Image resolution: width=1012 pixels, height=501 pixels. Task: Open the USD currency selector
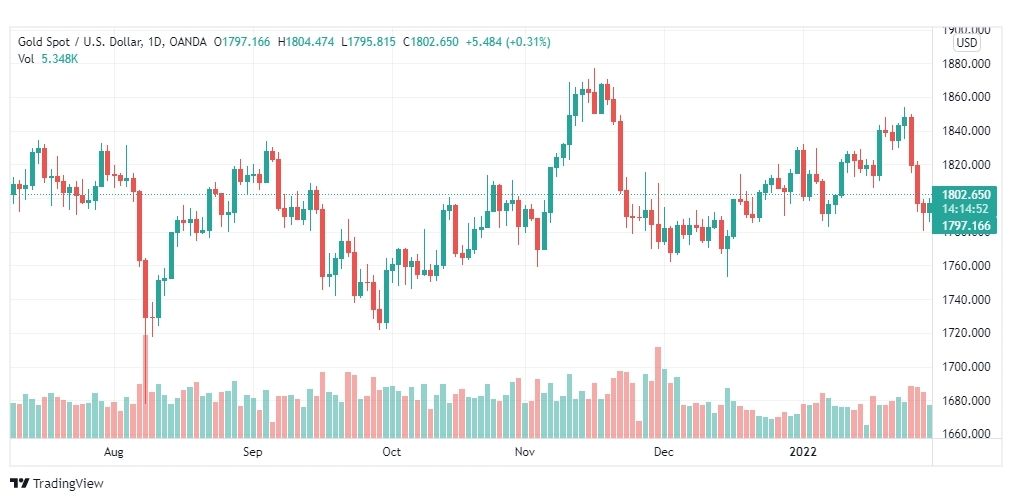click(x=967, y=43)
